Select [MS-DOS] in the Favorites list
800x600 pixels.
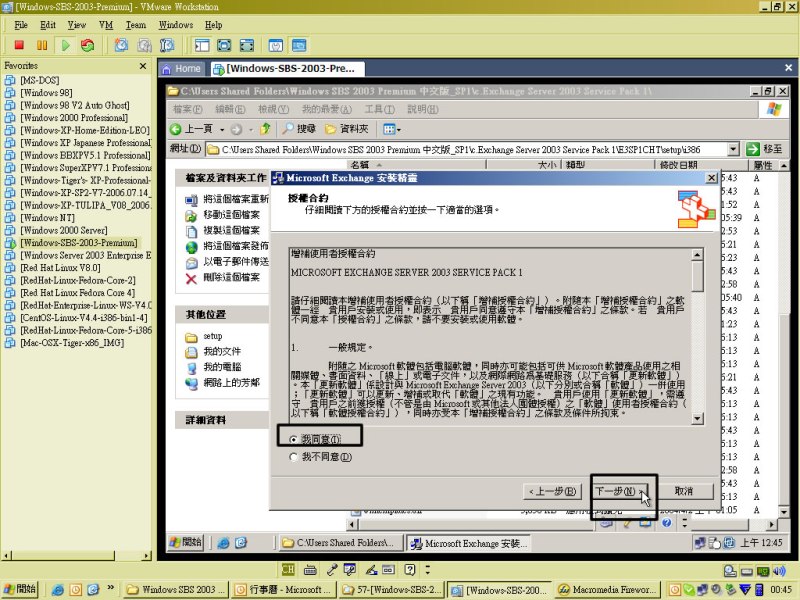(40, 80)
